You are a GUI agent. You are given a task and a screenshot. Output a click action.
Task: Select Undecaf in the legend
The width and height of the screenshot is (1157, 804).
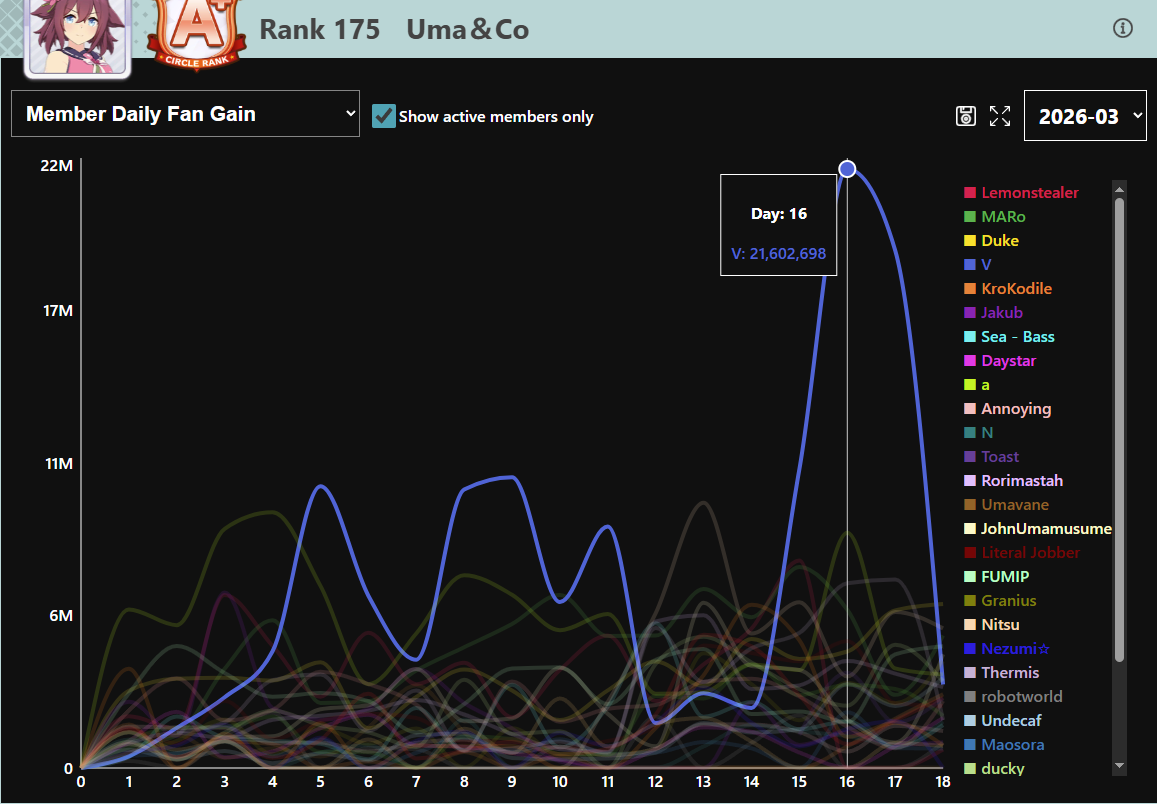(x=1003, y=721)
